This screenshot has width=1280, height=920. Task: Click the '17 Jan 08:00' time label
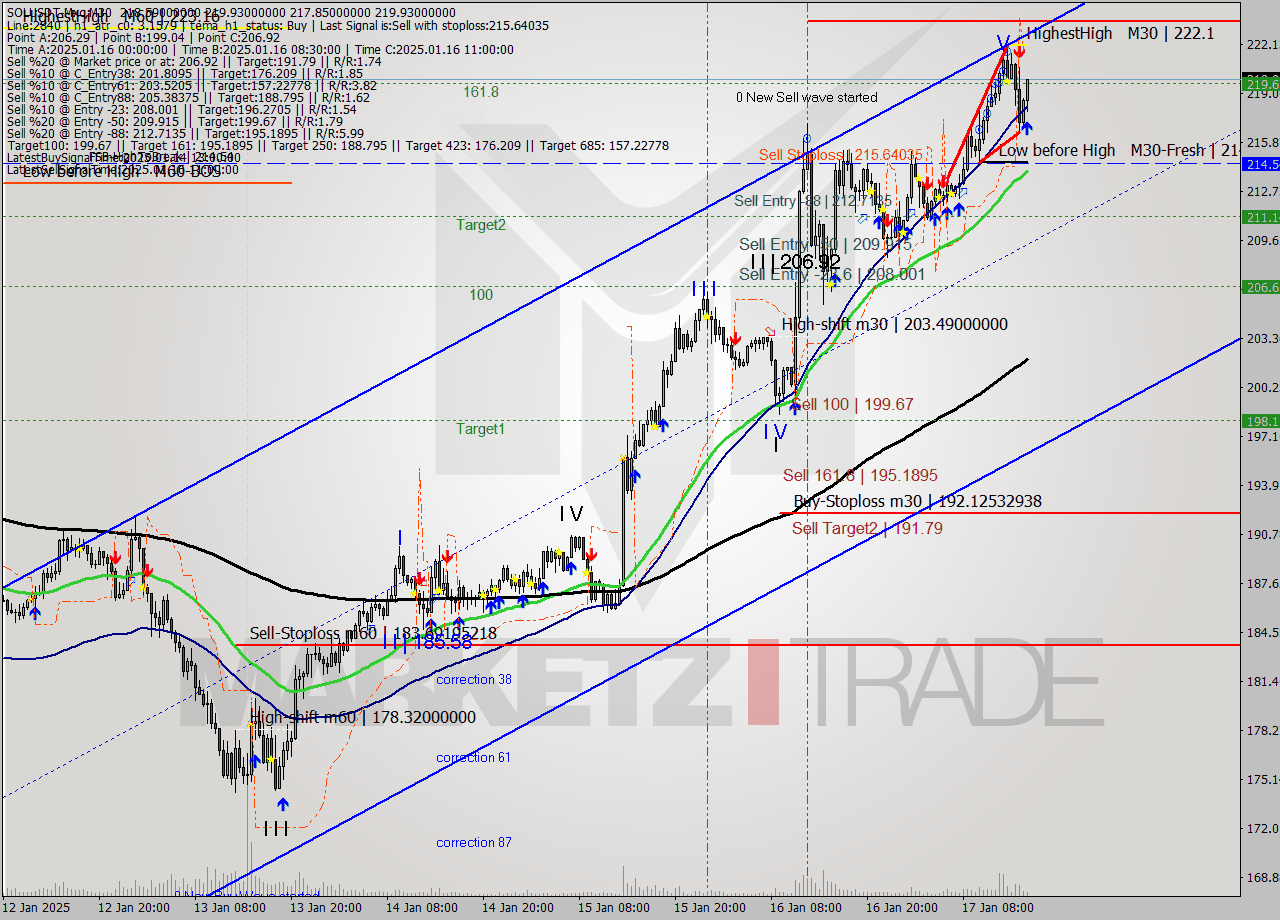[998, 908]
